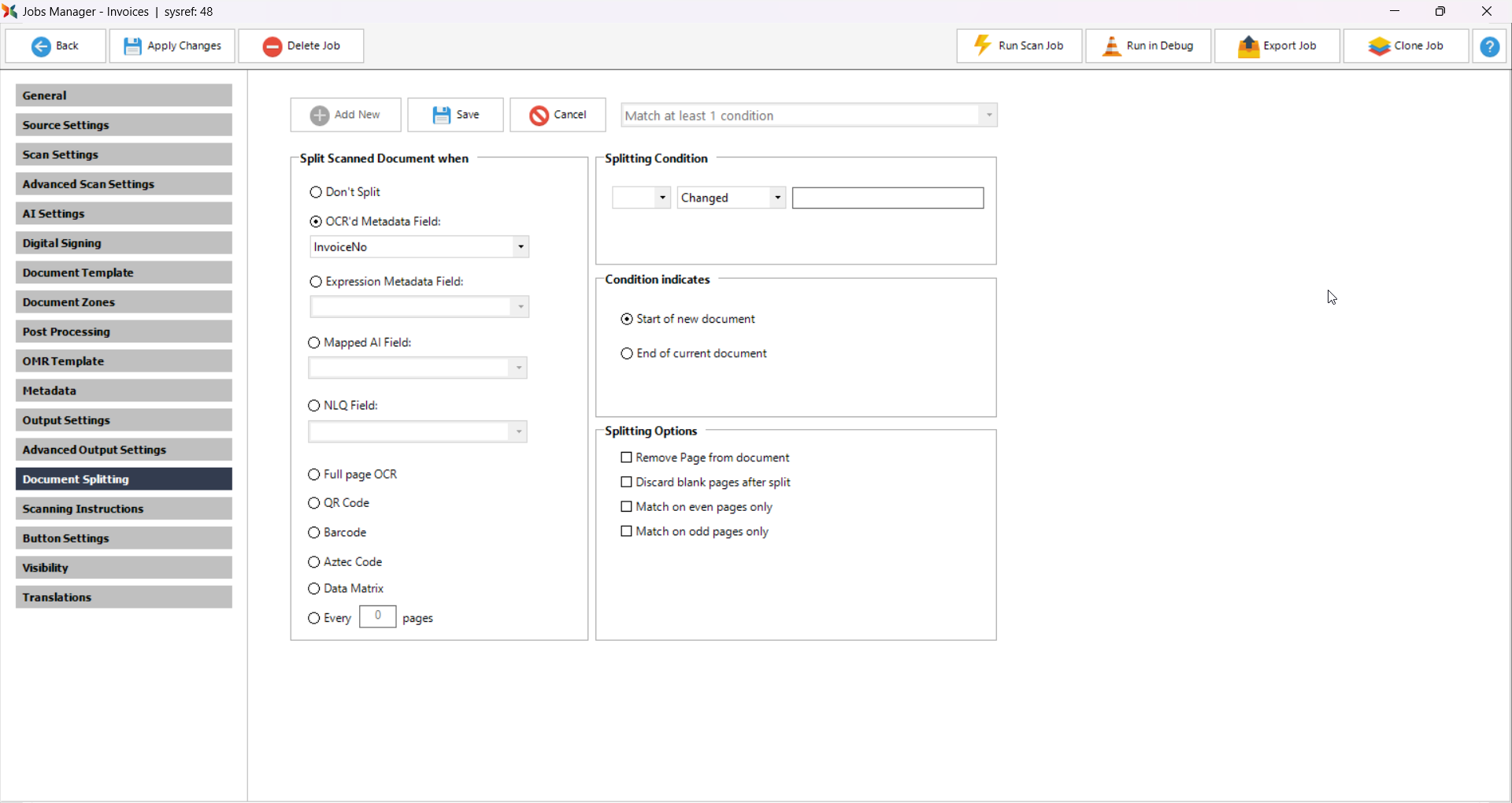Click the red Delete Job icon
The width and height of the screenshot is (1512, 803).
pos(272,46)
